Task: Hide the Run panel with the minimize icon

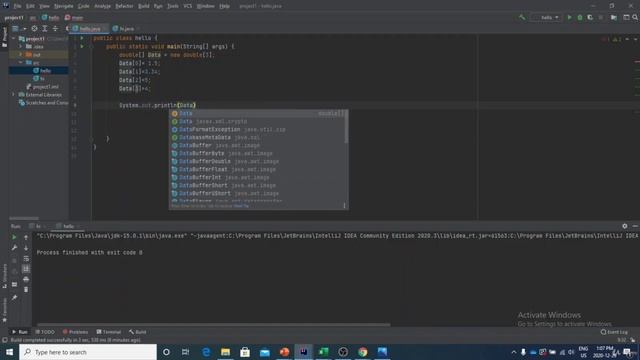Action: click(635, 226)
